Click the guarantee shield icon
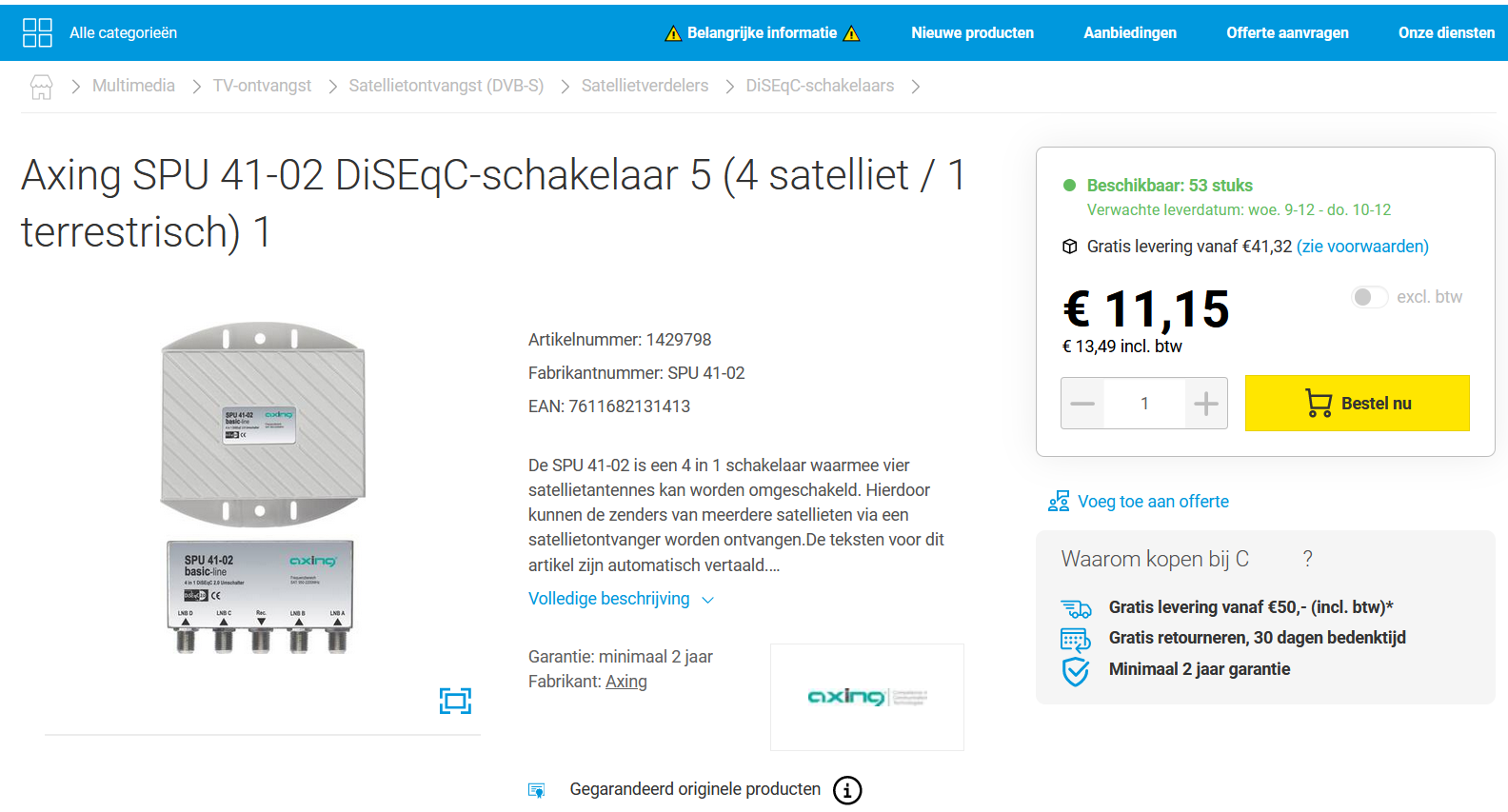Image resolution: width=1508 pixels, height=812 pixels. tap(1076, 671)
